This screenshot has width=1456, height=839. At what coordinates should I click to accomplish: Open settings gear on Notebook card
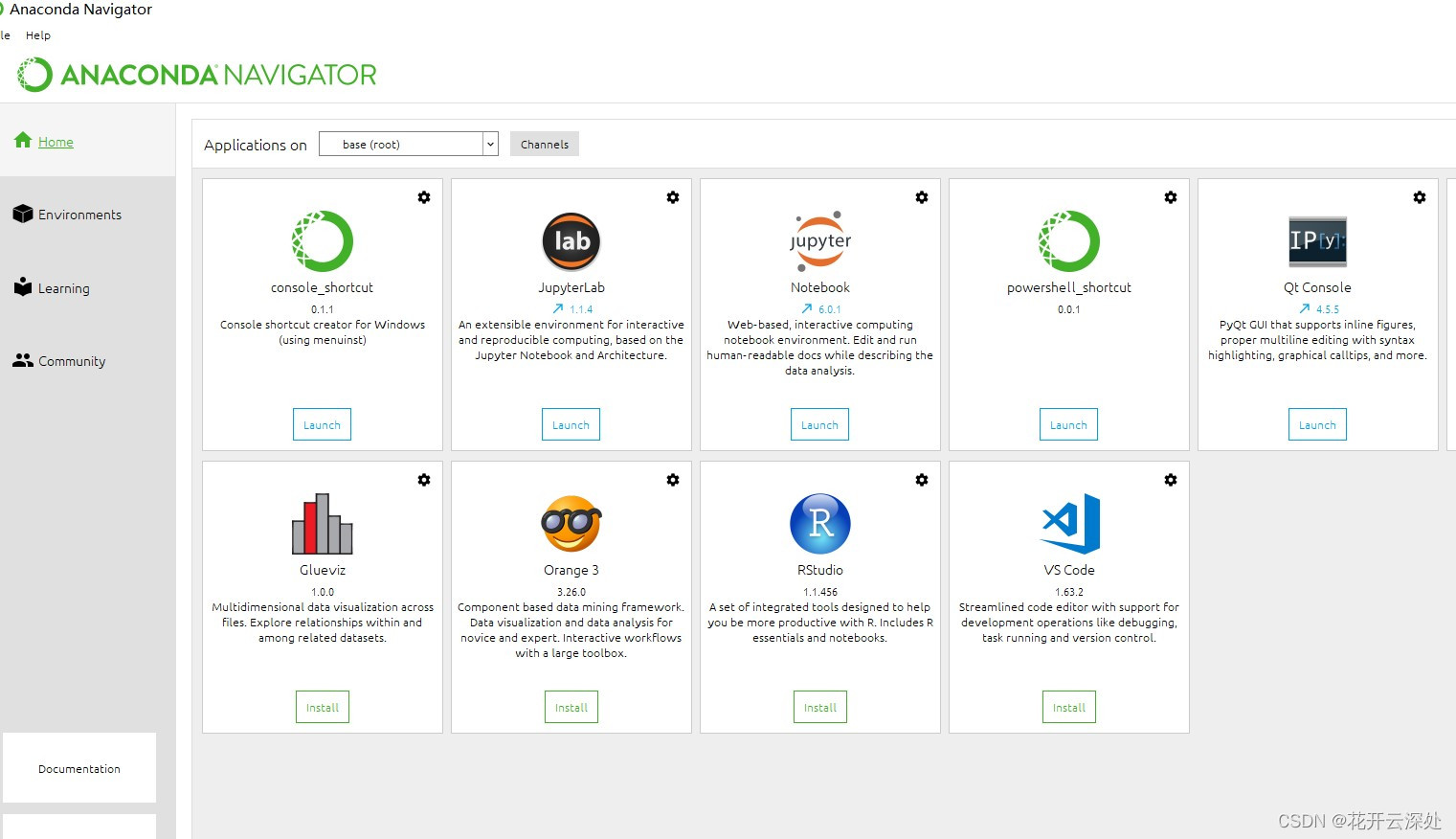(922, 197)
